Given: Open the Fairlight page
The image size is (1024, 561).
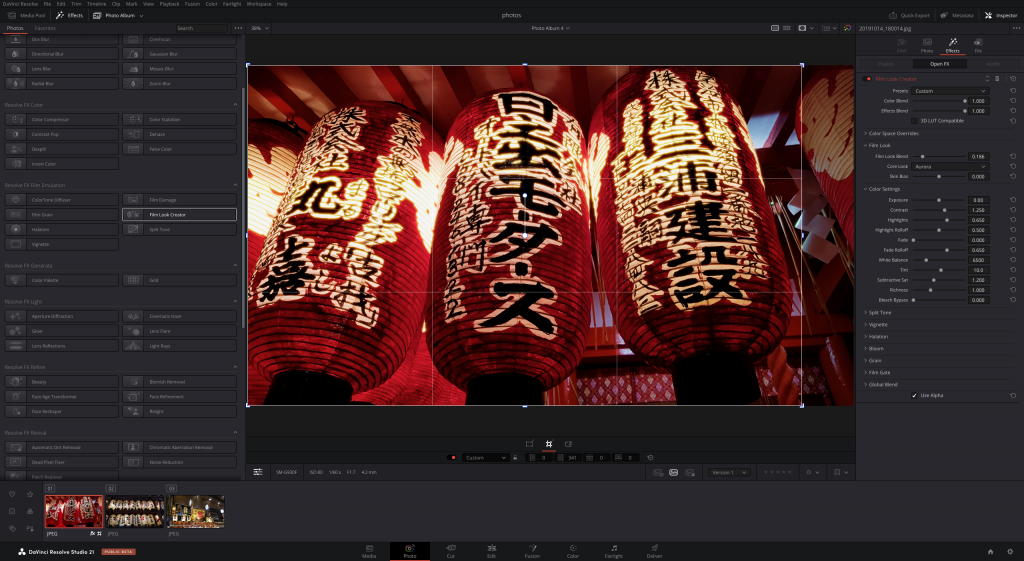Looking at the screenshot, I should (x=614, y=551).
